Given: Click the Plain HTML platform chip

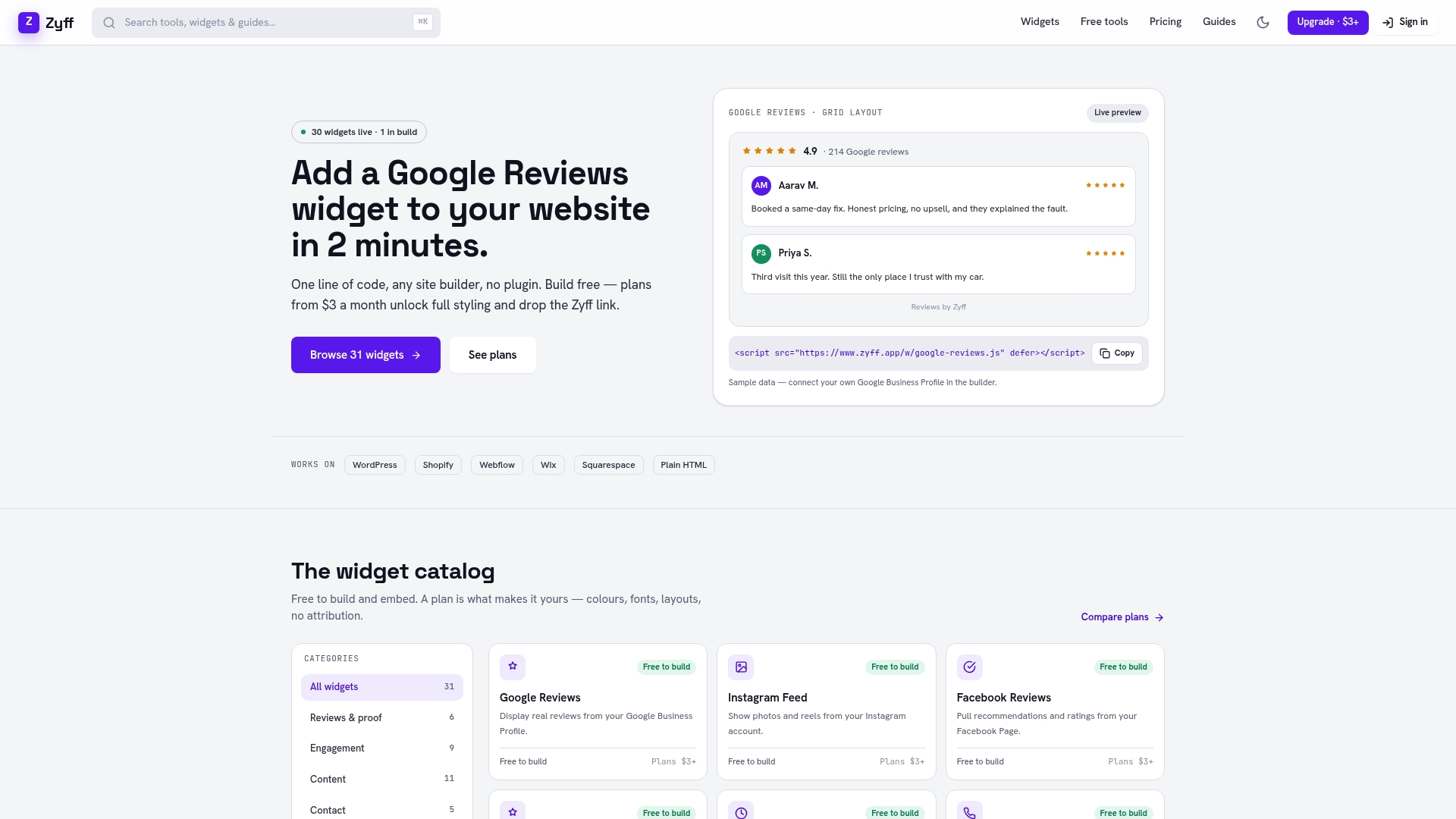Looking at the screenshot, I should click(683, 465).
